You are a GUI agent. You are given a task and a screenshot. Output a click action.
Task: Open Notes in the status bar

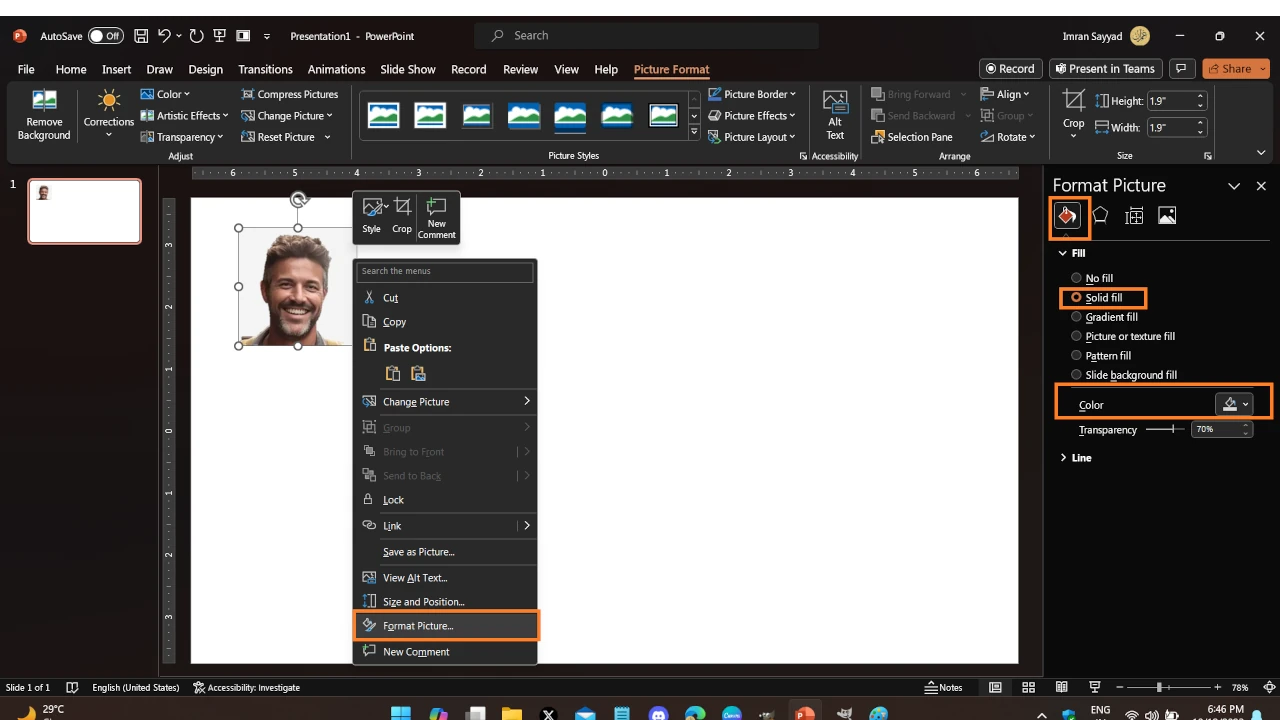click(943, 688)
